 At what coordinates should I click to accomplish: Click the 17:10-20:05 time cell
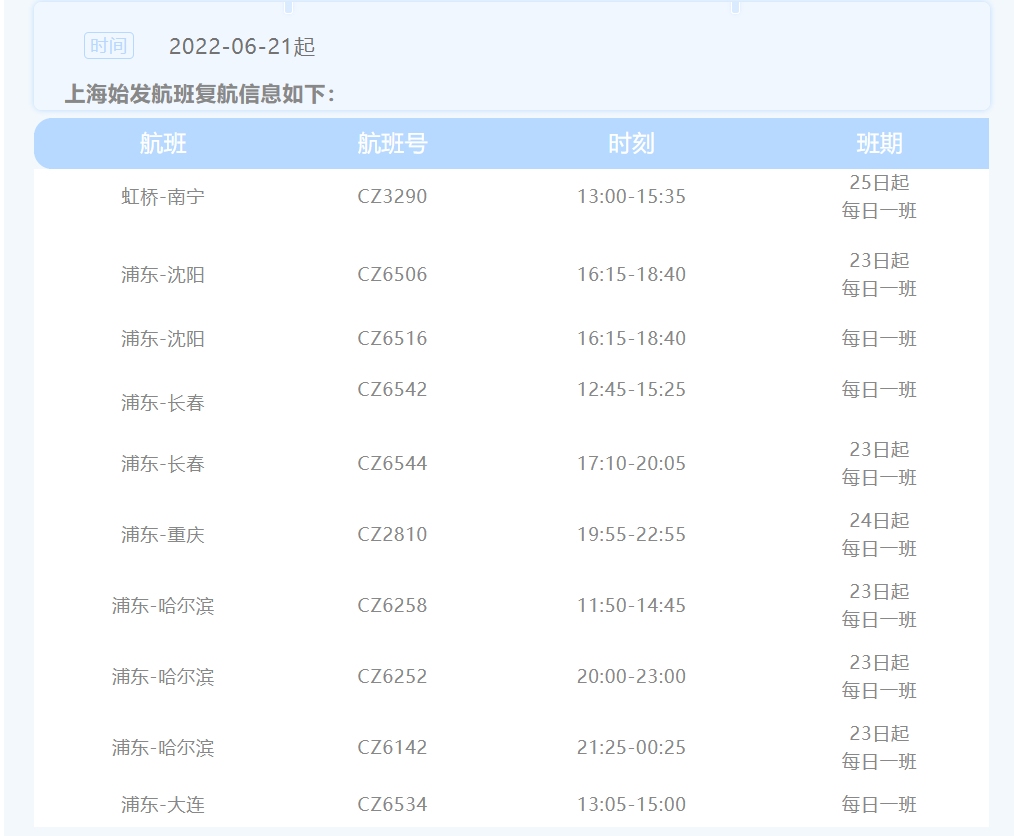(x=631, y=463)
